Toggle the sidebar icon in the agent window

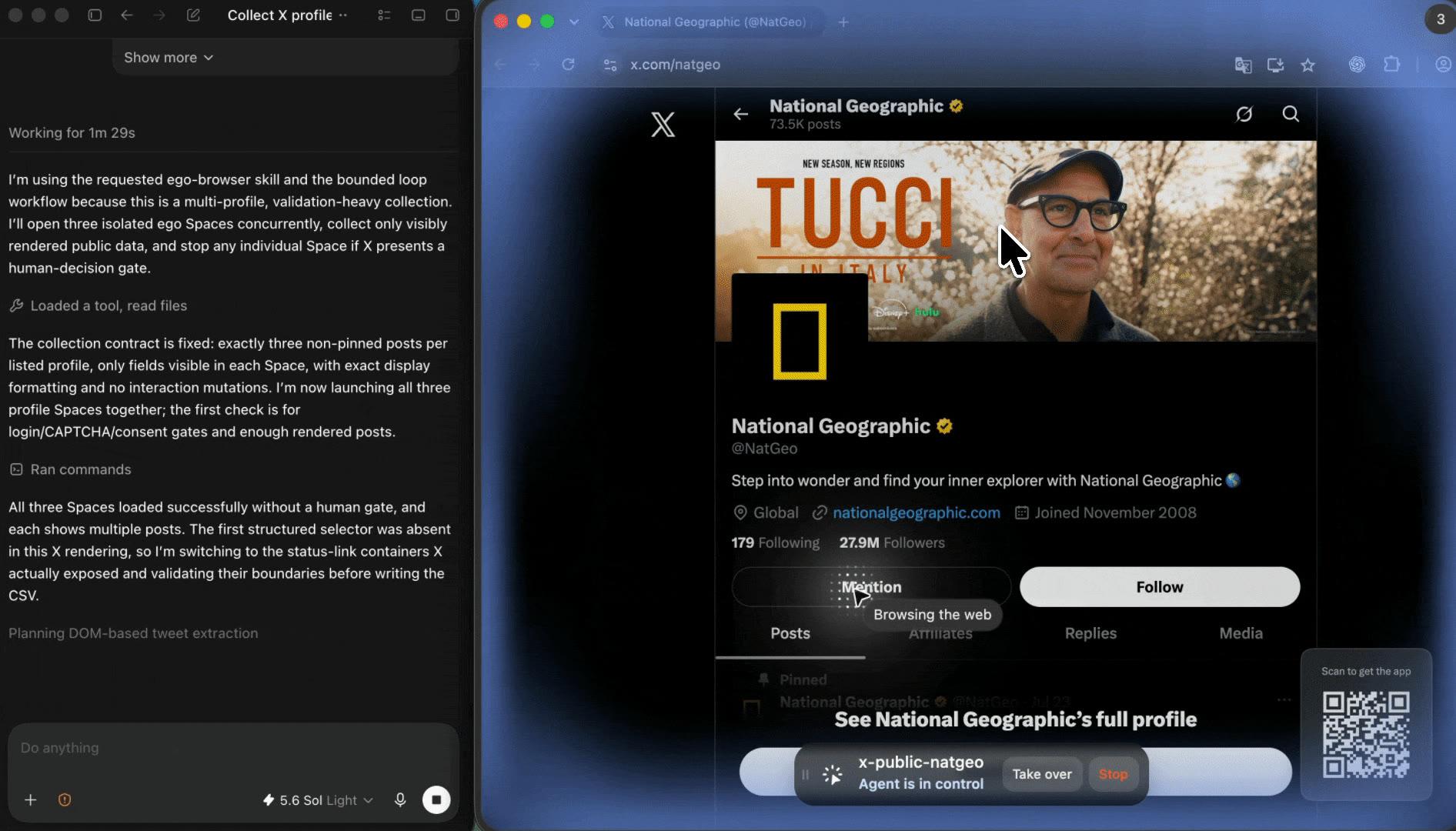coord(95,15)
